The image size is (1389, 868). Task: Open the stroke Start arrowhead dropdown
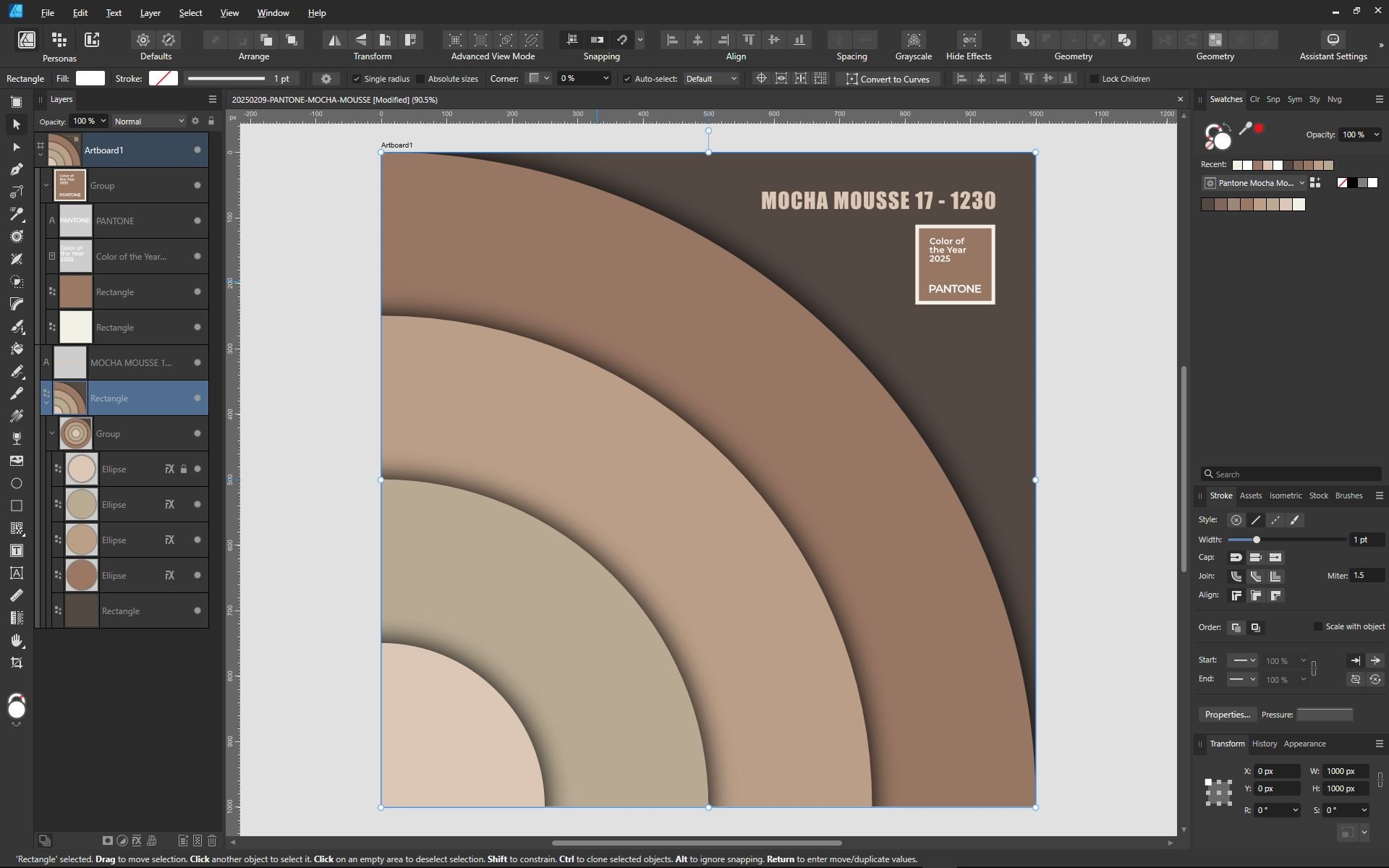[1243, 660]
